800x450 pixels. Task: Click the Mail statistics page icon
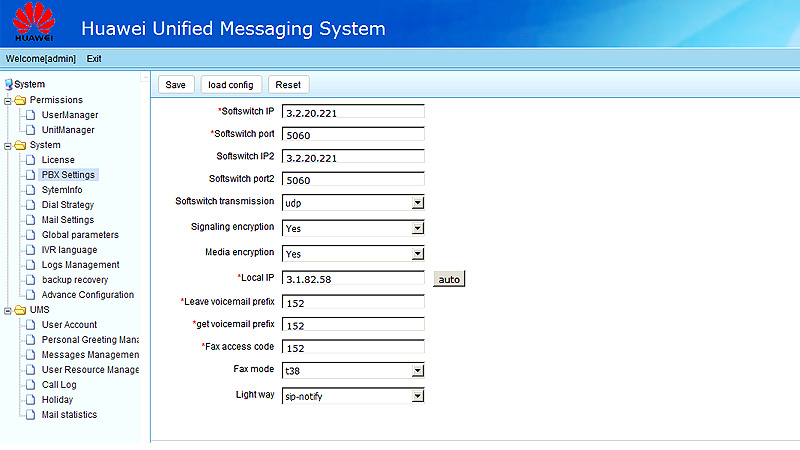point(31,415)
